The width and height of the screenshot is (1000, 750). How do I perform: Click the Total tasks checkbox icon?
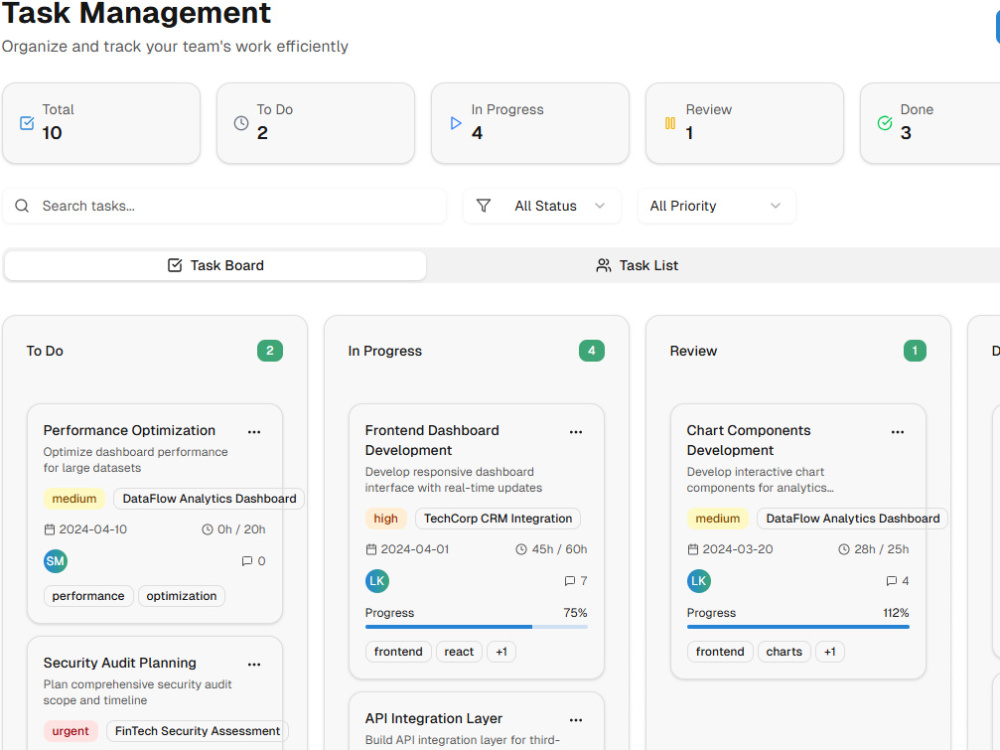tap(27, 123)
